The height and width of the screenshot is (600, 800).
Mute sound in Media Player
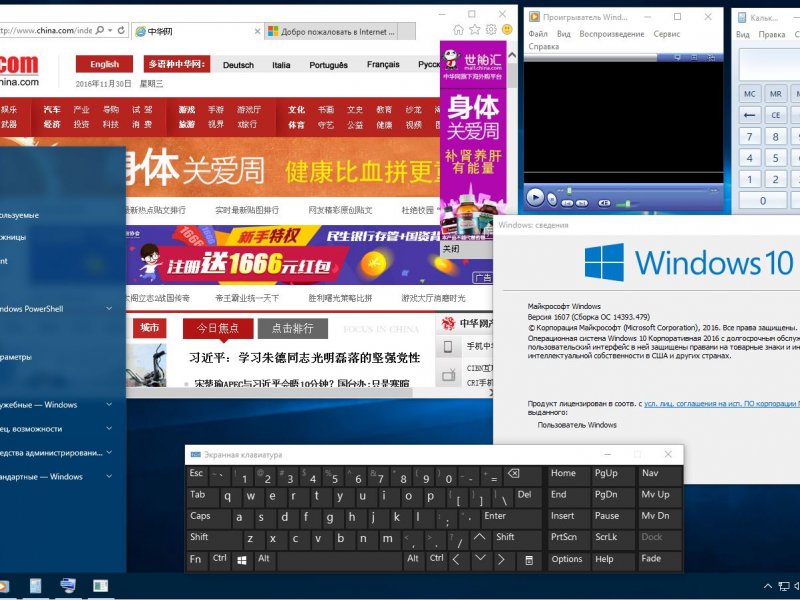(604, 203)
